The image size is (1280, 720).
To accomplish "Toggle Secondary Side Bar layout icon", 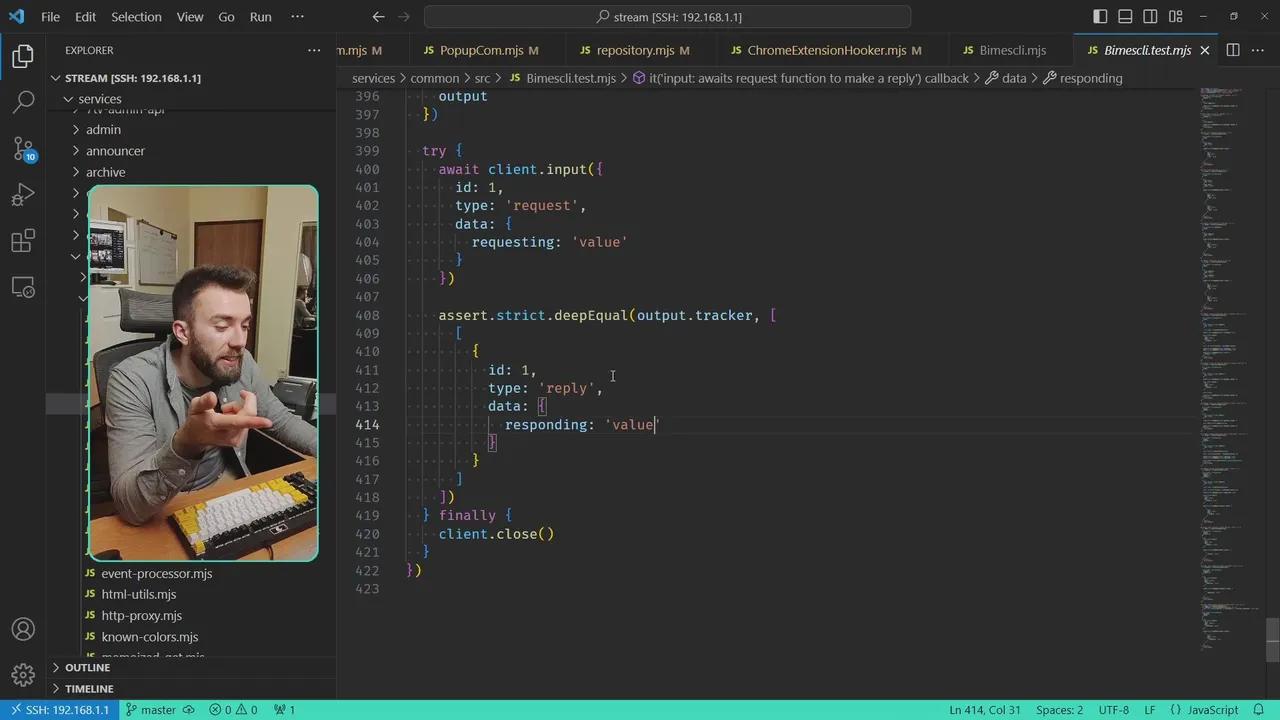I will (1151, 17).
